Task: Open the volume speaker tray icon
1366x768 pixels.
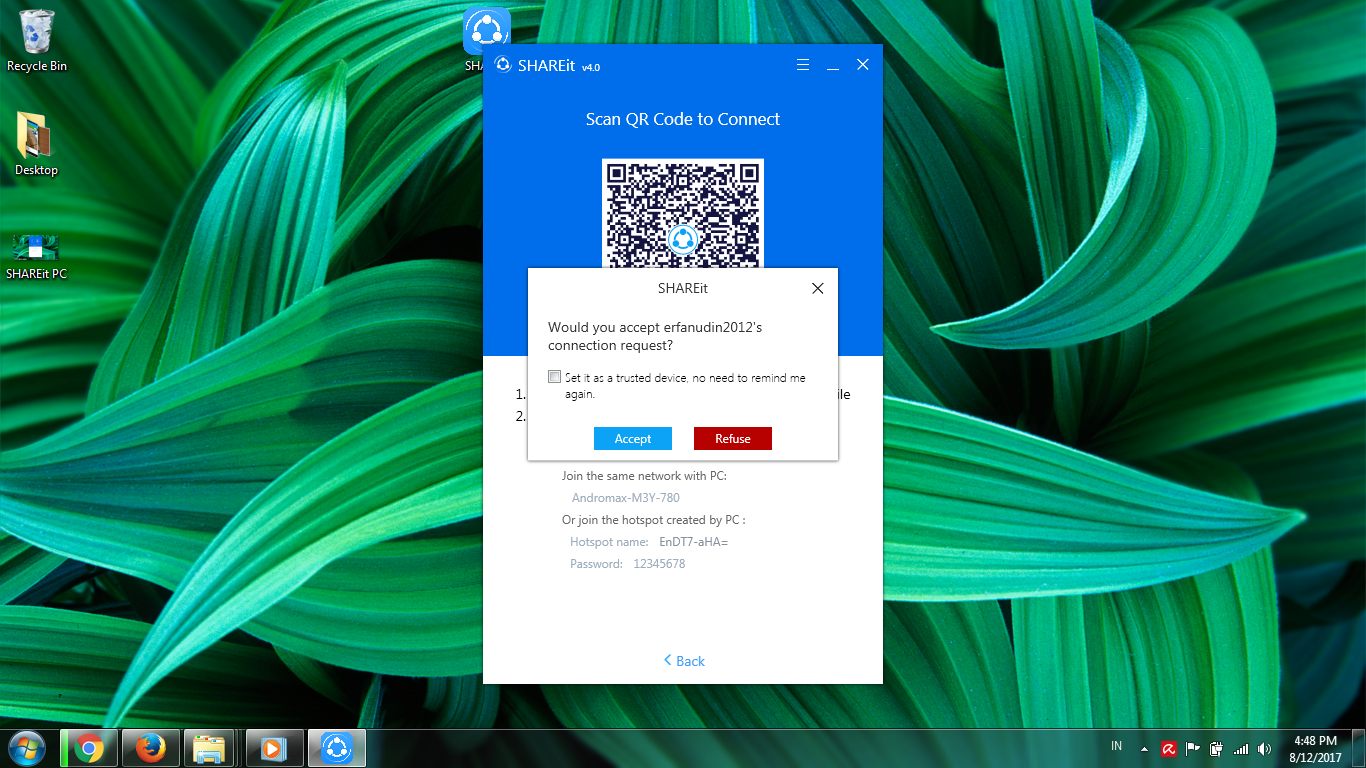Action: tap(1264, 749)
